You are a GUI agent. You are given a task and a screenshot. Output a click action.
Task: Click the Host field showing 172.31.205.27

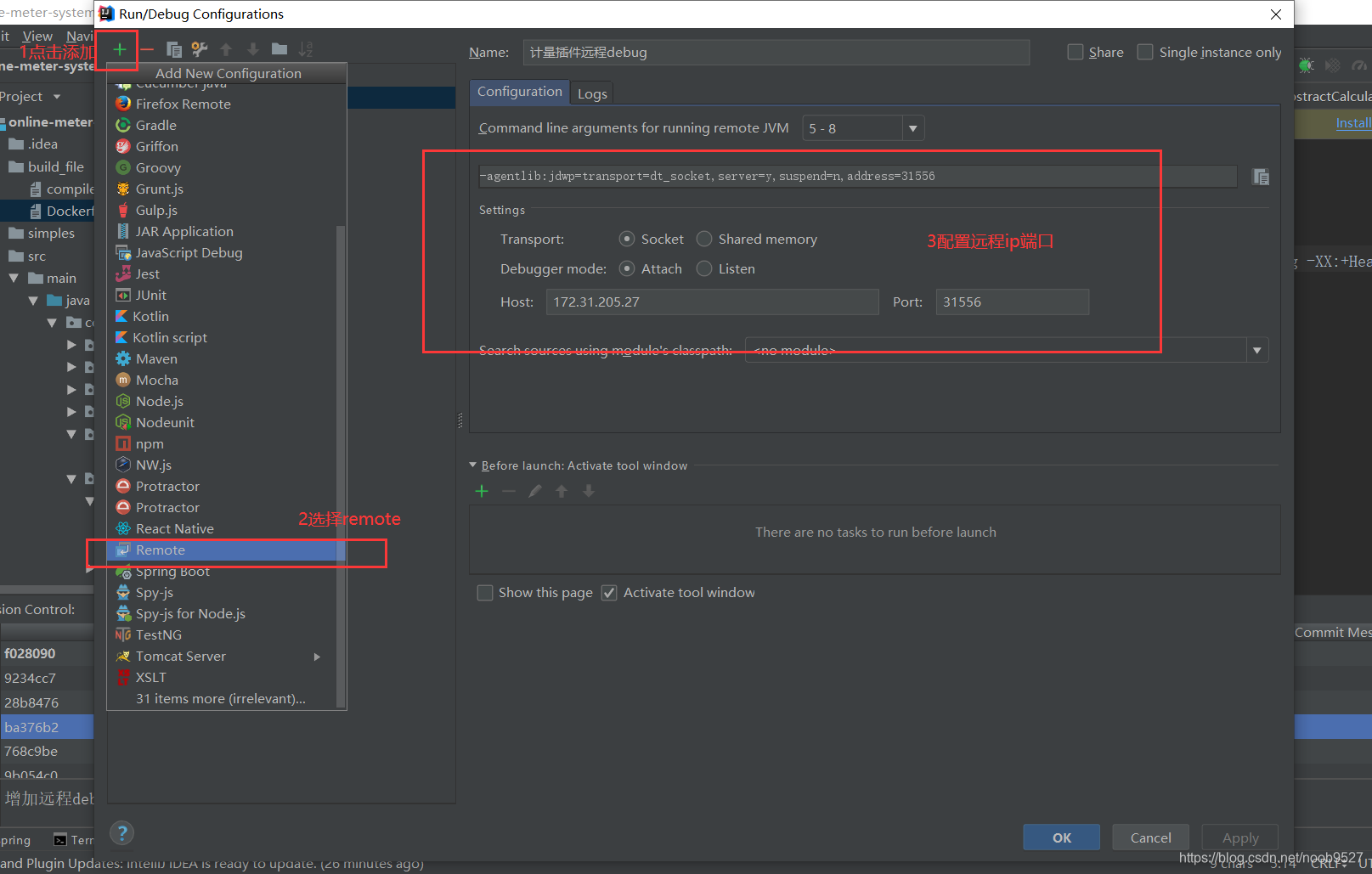pos(712,302)
